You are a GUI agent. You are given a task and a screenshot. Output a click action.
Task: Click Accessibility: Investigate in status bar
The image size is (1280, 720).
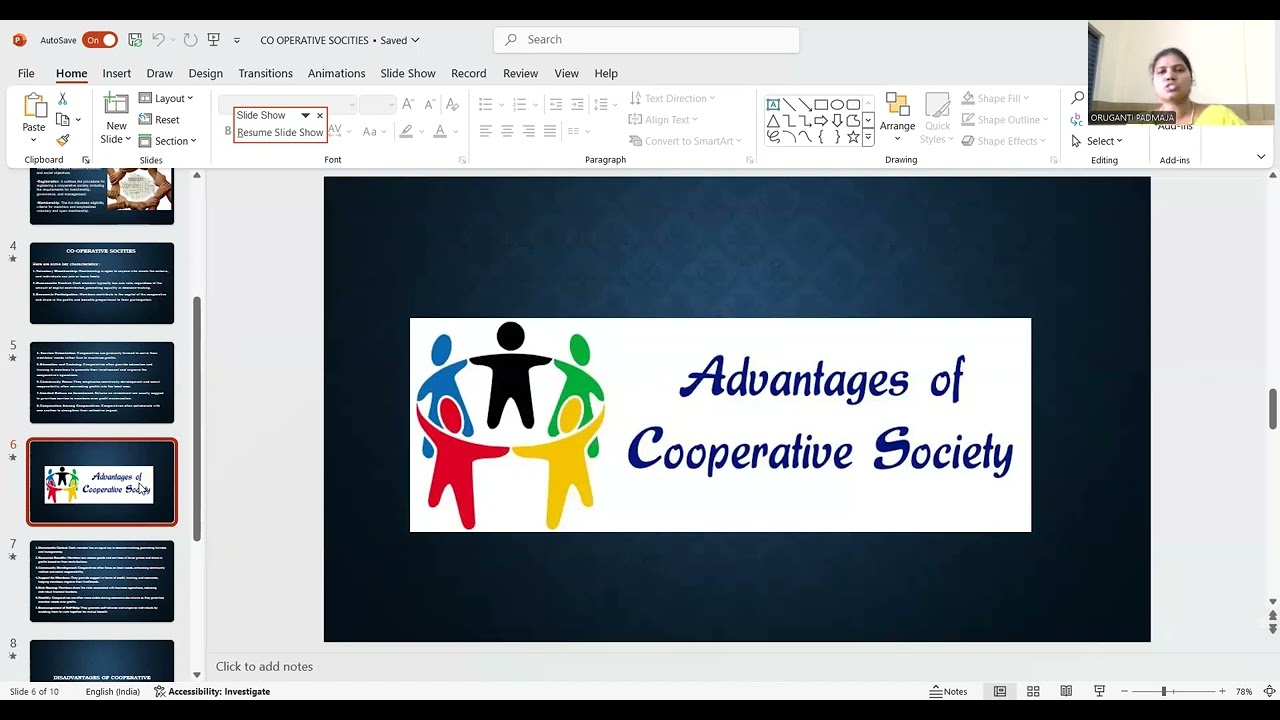tap(212, 691)
